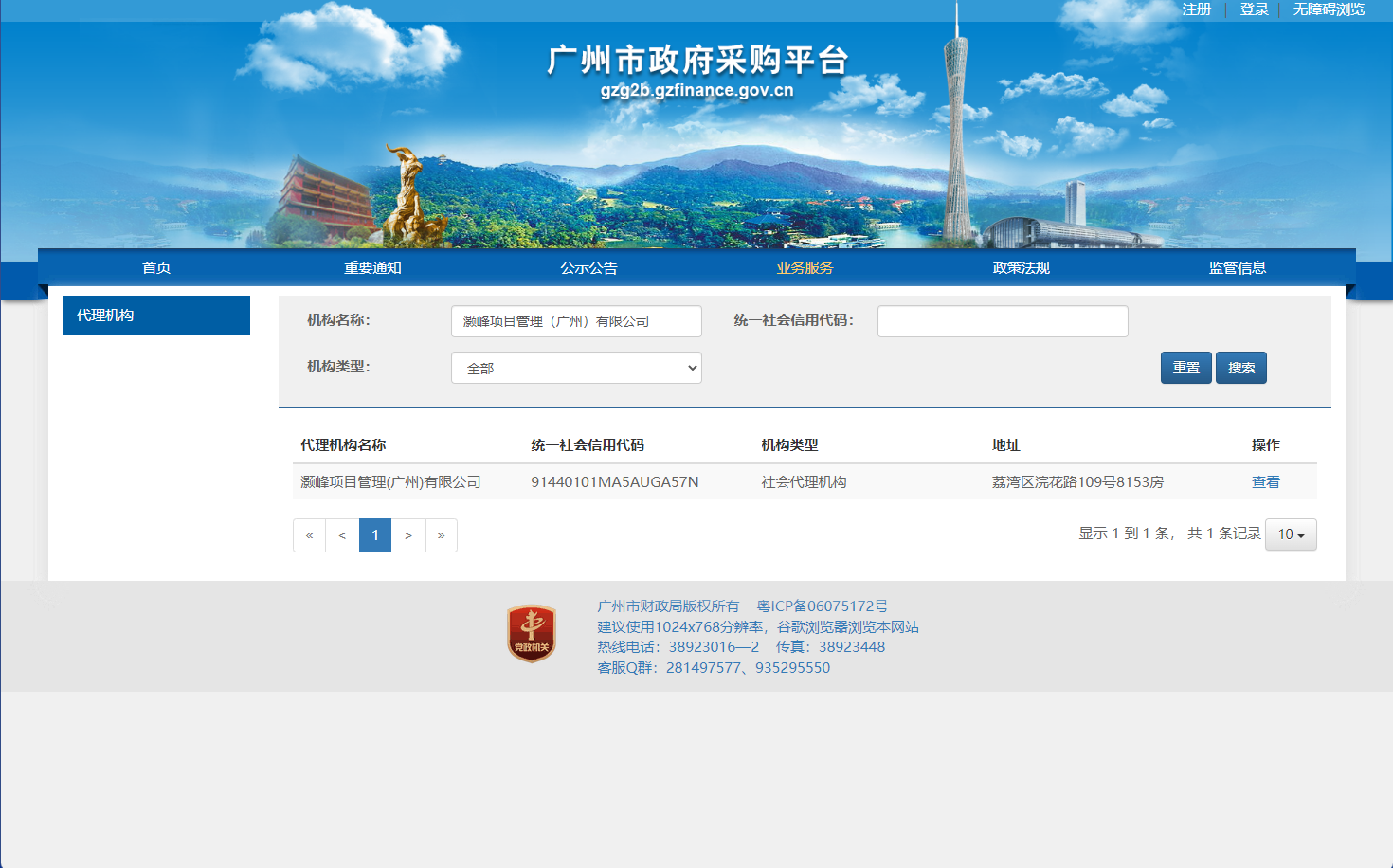Open the 业务服务 menu

[805, 268]
